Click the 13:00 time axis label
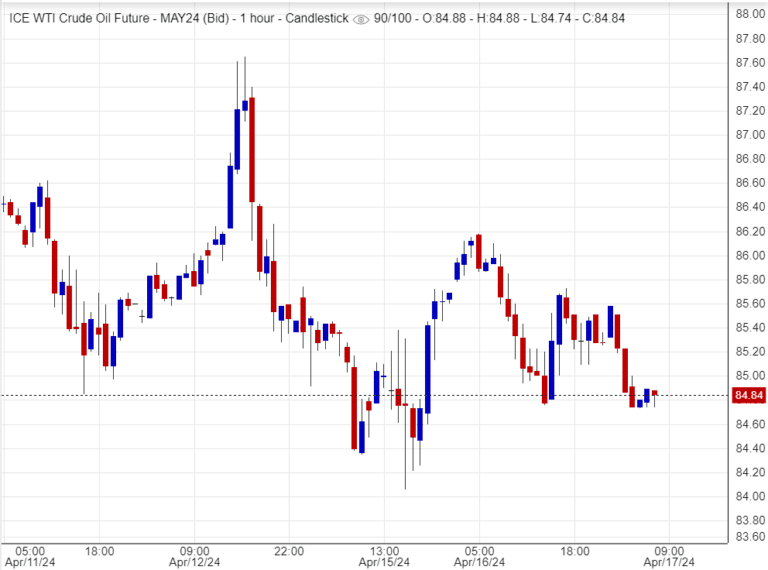 pos(385,550)
